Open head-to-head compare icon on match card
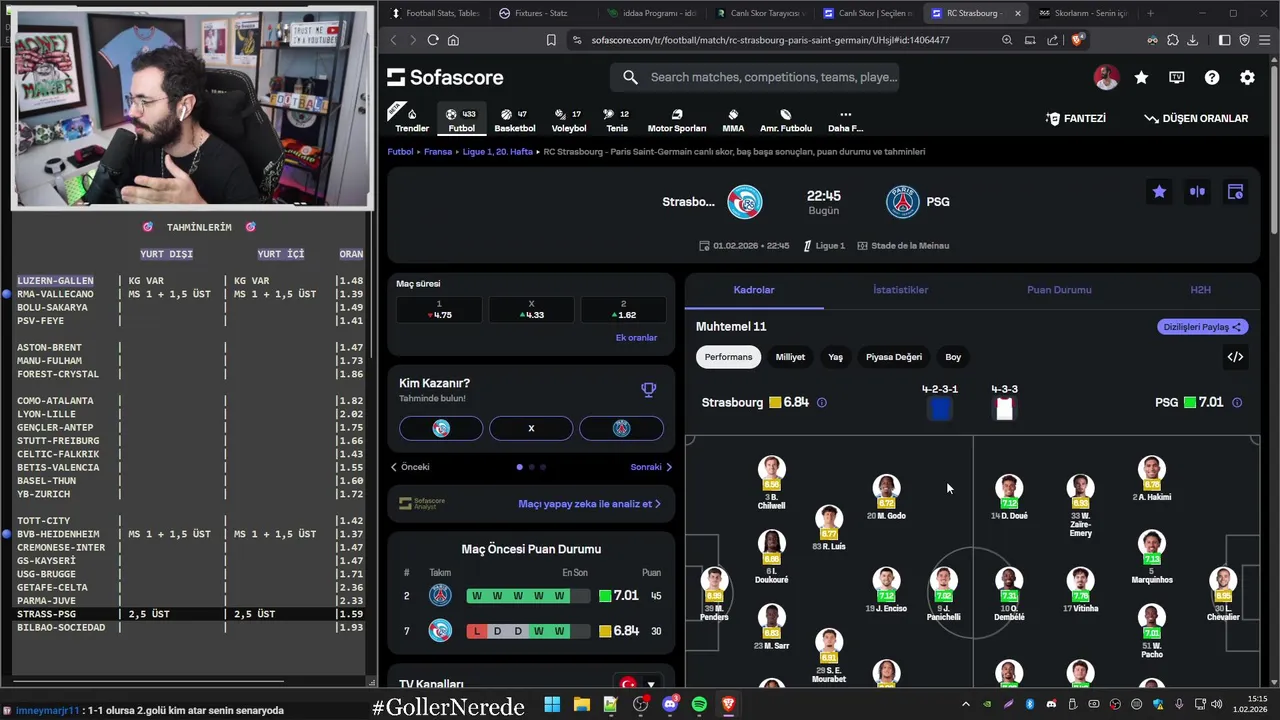Viewport: 1280px width, 720px height. (x=1197, y=192)
